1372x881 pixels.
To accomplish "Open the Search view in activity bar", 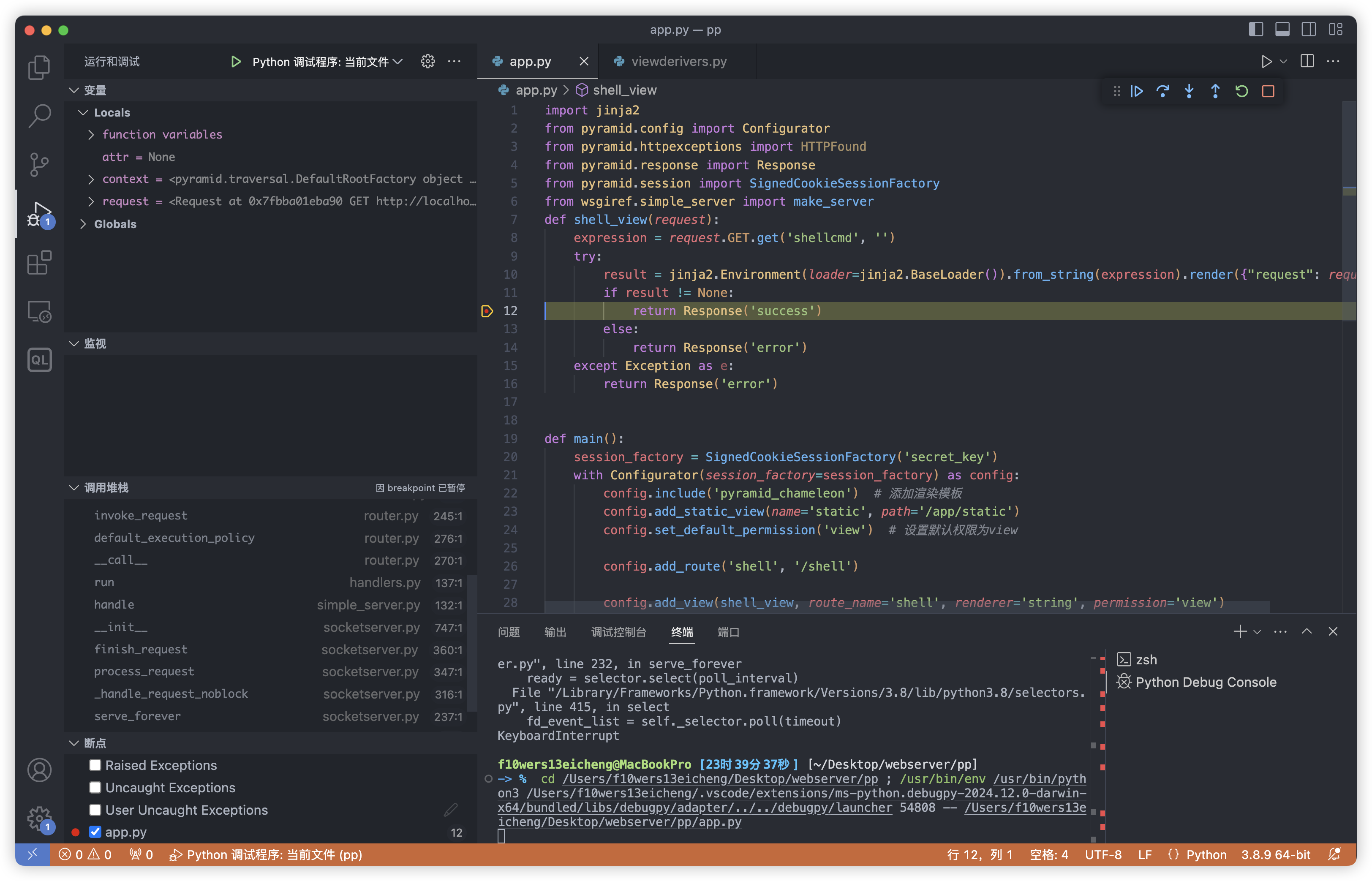I will tap(39, 116).
